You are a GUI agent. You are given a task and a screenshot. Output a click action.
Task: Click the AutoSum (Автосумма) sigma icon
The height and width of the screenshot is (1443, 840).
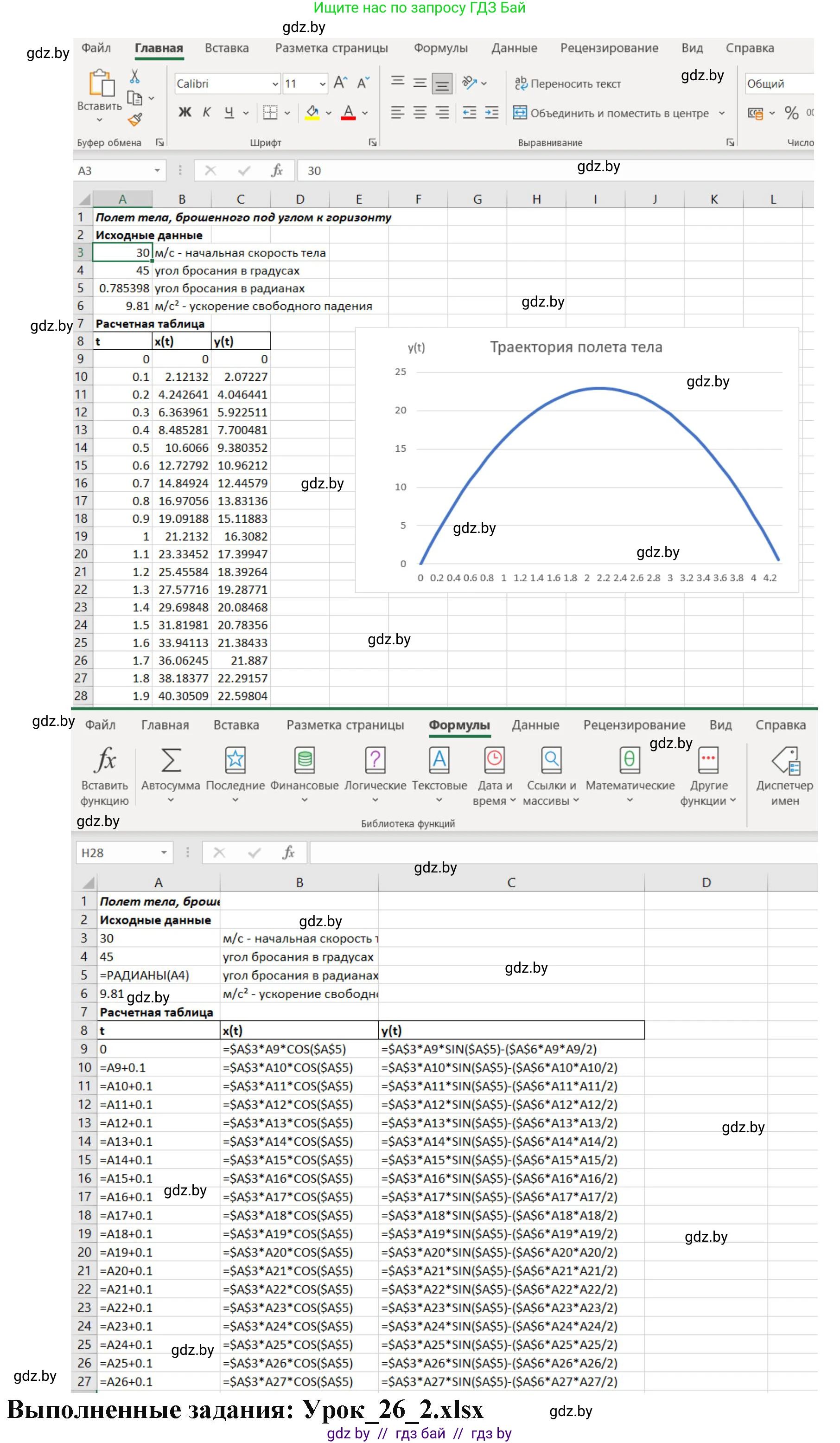point(171,761)
